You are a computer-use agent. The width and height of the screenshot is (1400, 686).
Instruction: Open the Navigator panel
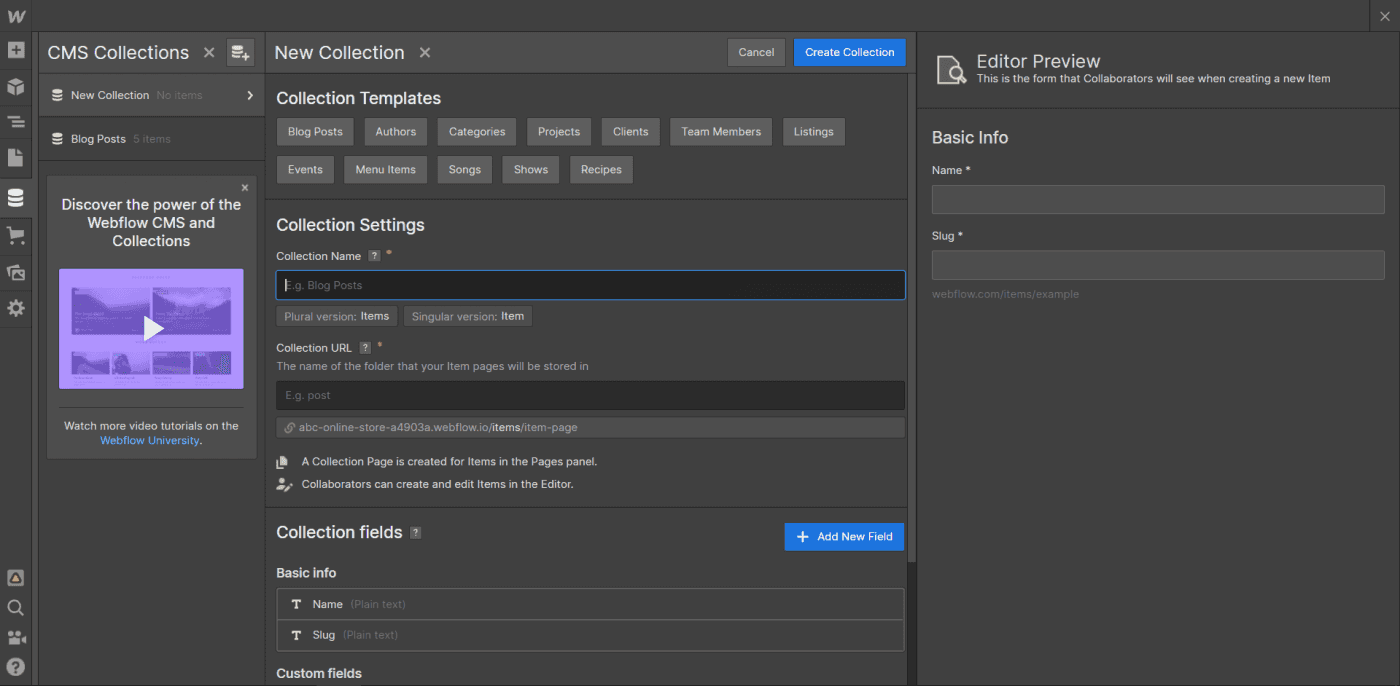(x=16, y=122)
